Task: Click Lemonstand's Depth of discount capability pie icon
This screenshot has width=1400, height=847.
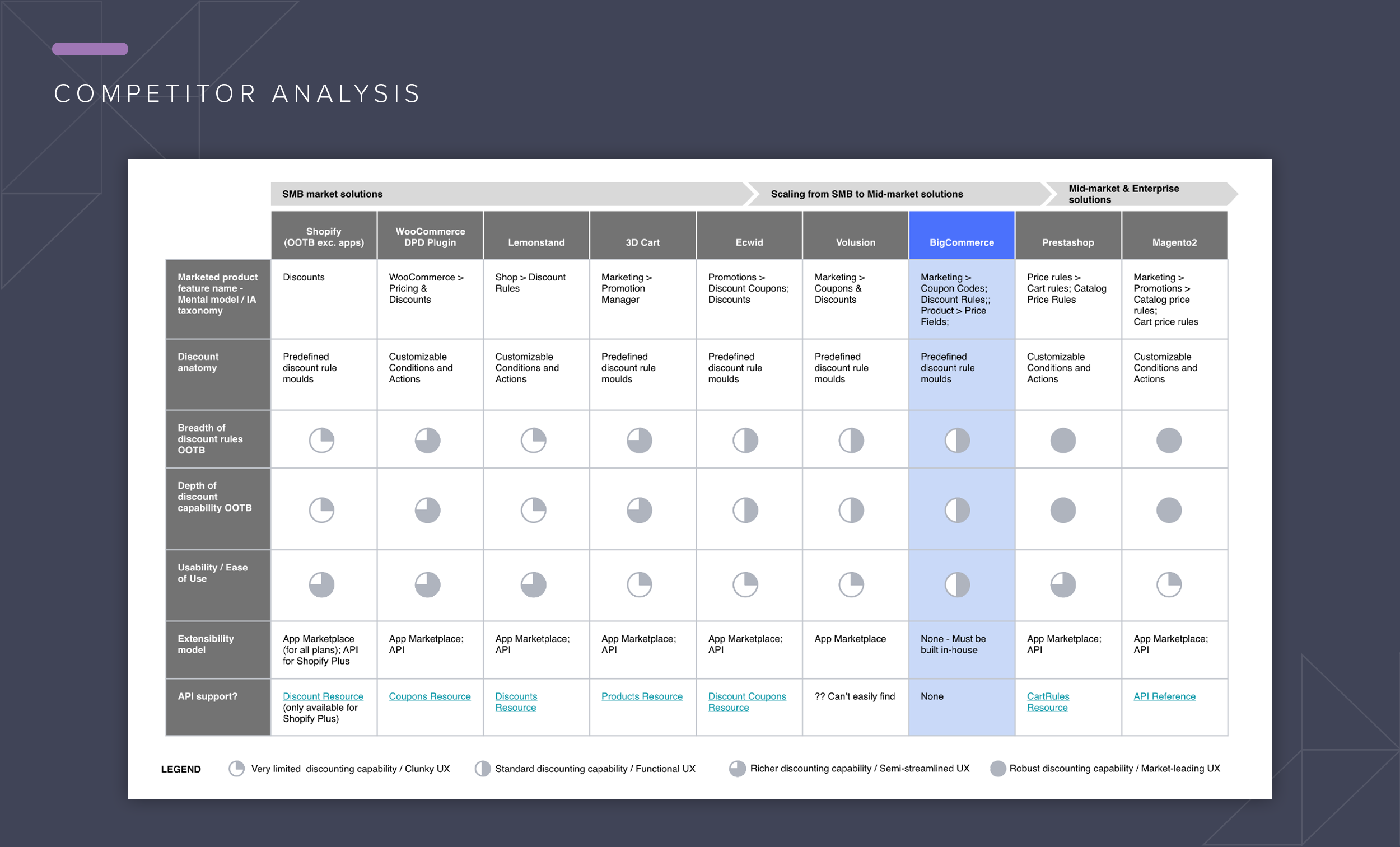Action: [534, 510]
